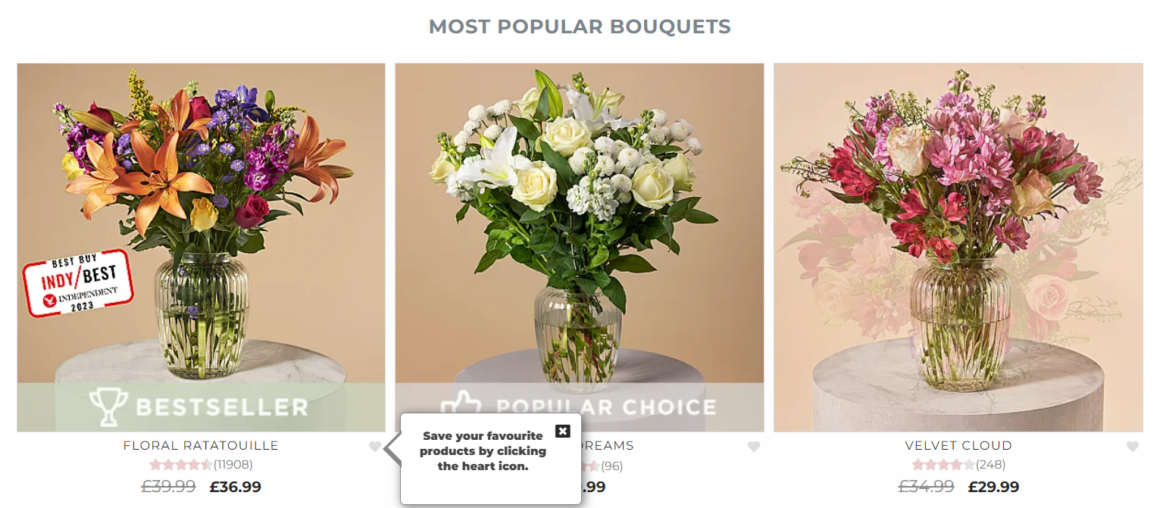Click the heart icon beside Velvet Cloud
This screenshot has width=1160, height=508.
(x=1133, y=447)
